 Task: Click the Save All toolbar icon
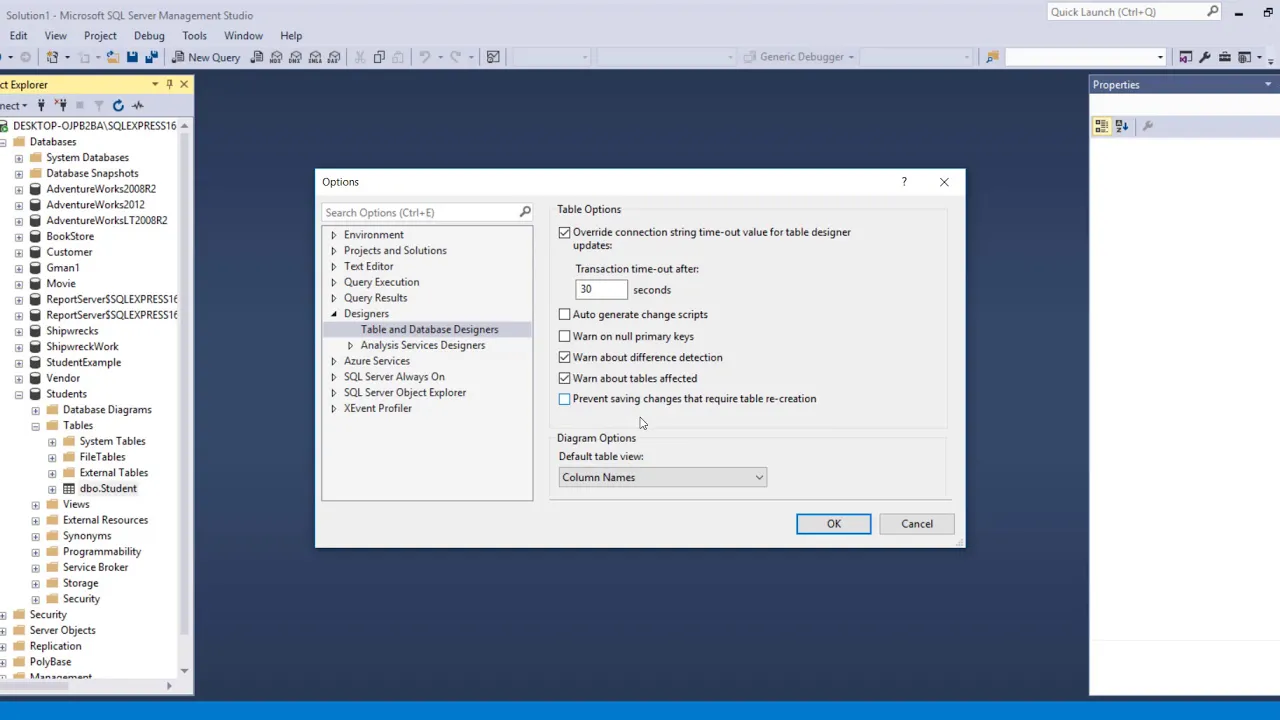[x=151, y=57]
